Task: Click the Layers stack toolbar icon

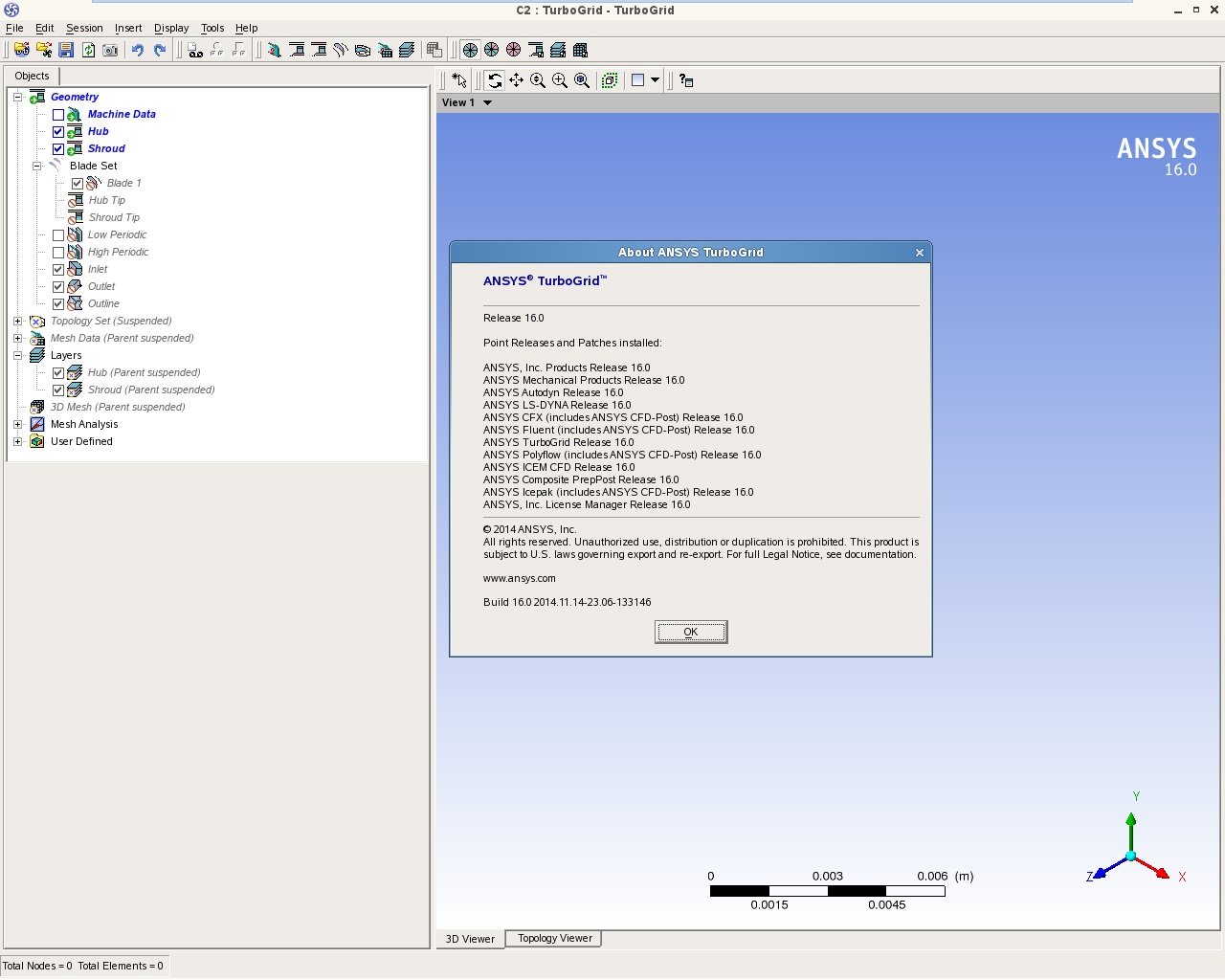Action: (x=407, y=50)
